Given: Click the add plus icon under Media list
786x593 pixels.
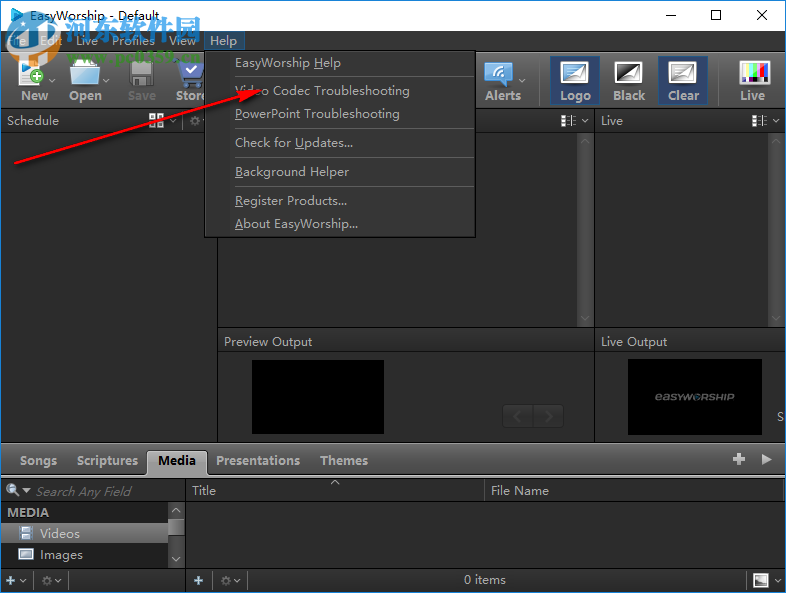Looking at the screenshot, I should [x=11, y=580].
